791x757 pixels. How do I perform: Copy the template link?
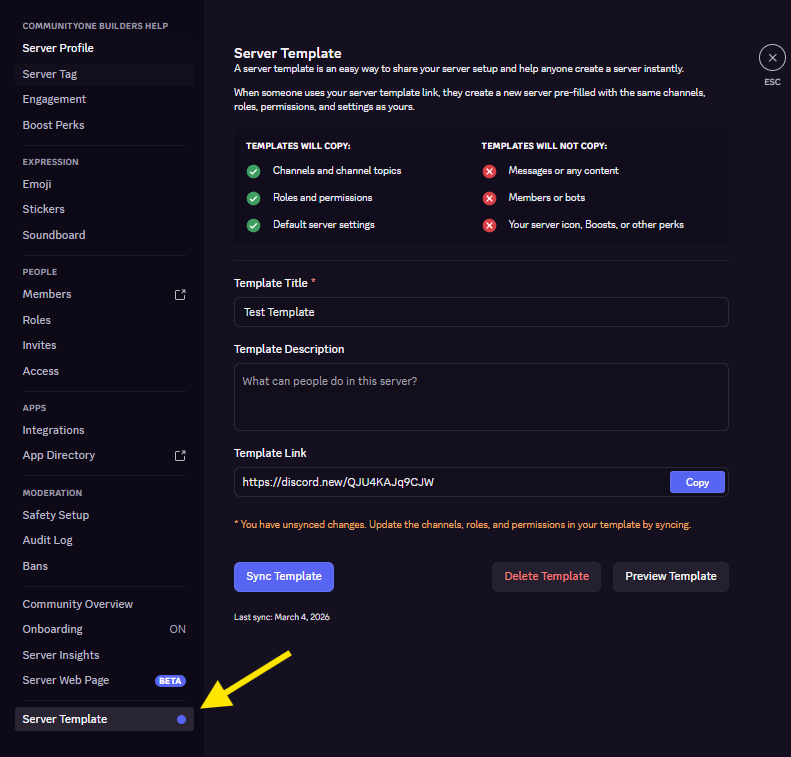[697, 483]
